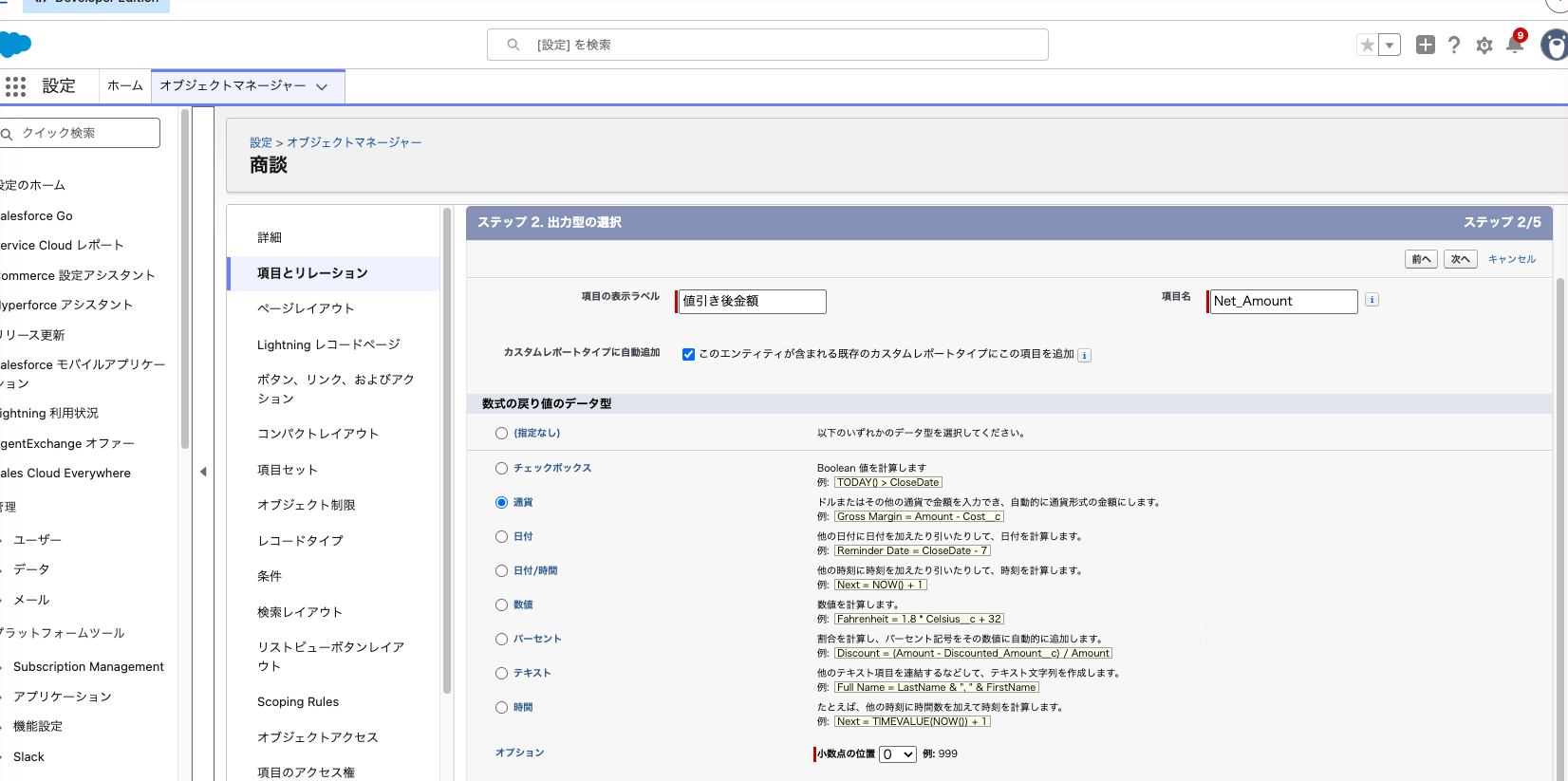Select the 日付 radio button

[501, 536]
